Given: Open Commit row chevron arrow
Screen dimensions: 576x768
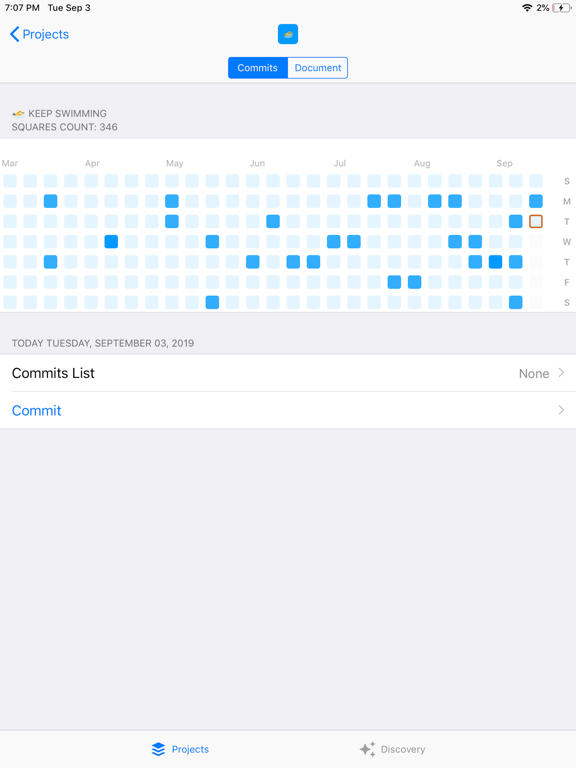Looking at the screenshot, I should (561, 410).
